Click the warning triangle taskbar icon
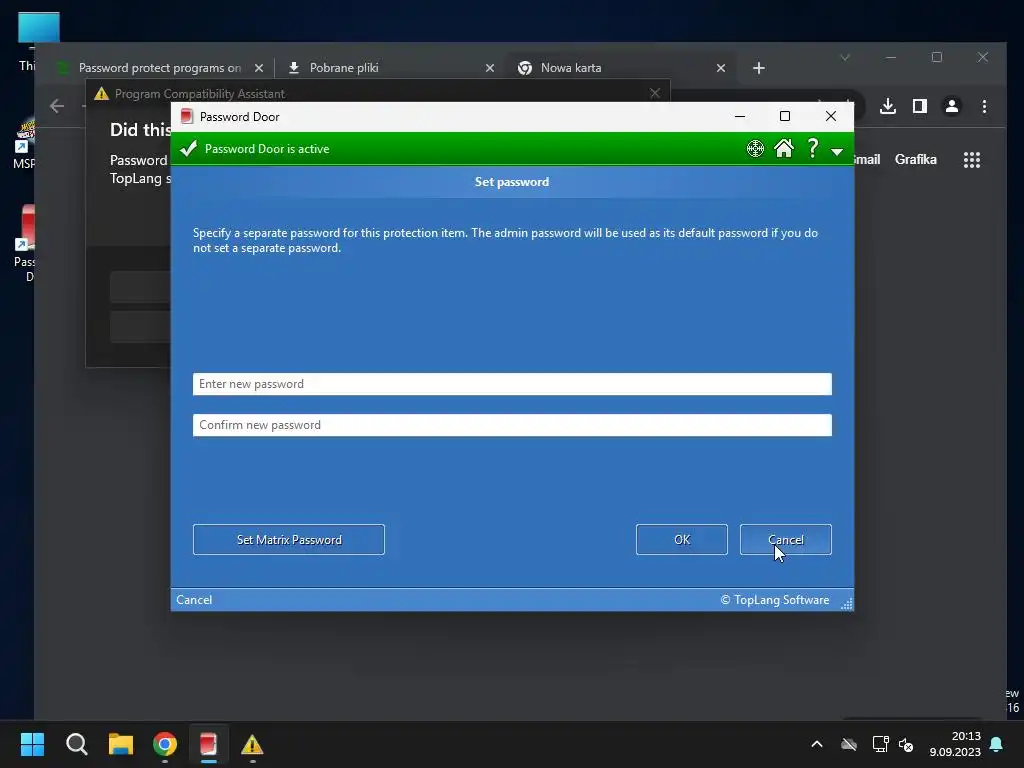1024x768 pixels. click(252, 744)
